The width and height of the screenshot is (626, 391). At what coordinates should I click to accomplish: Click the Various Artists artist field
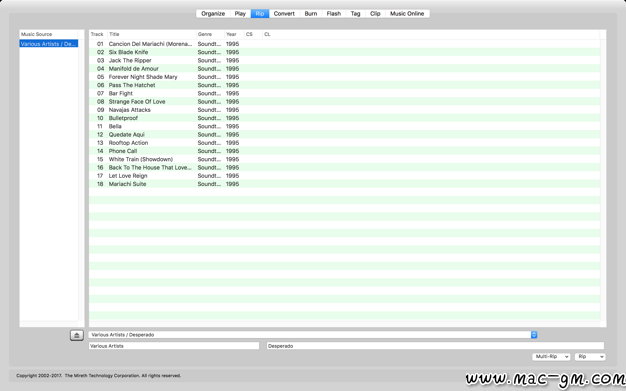pos(174,346)
